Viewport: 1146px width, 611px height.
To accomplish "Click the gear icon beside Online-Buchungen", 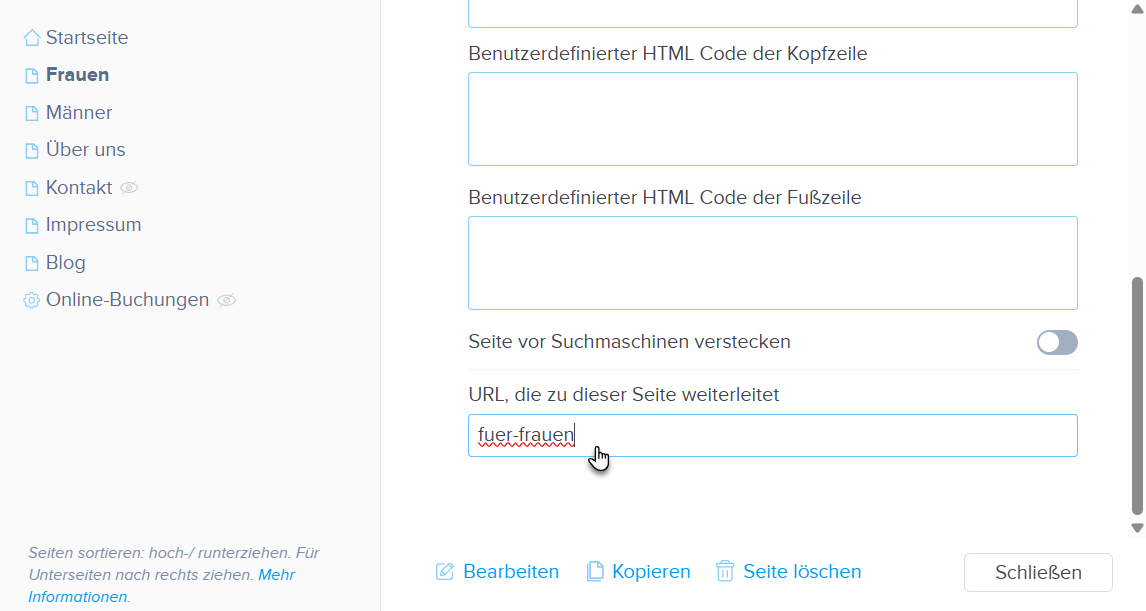I will point(32,300).
